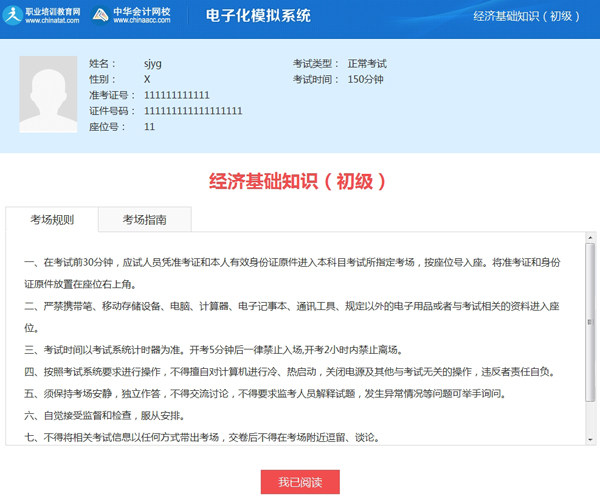Click the chinatat.com runner logo icon
The image size is (600, 499).
[13, 15]
